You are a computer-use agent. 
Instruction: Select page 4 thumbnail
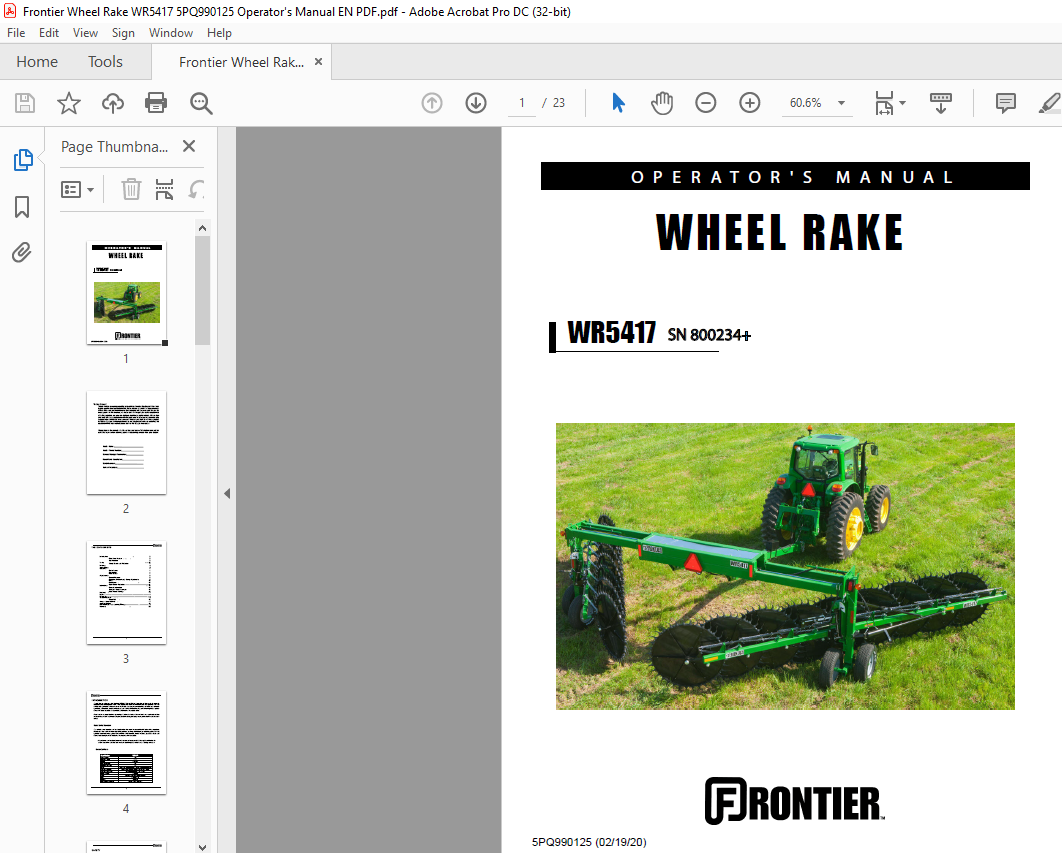point(127,743)
